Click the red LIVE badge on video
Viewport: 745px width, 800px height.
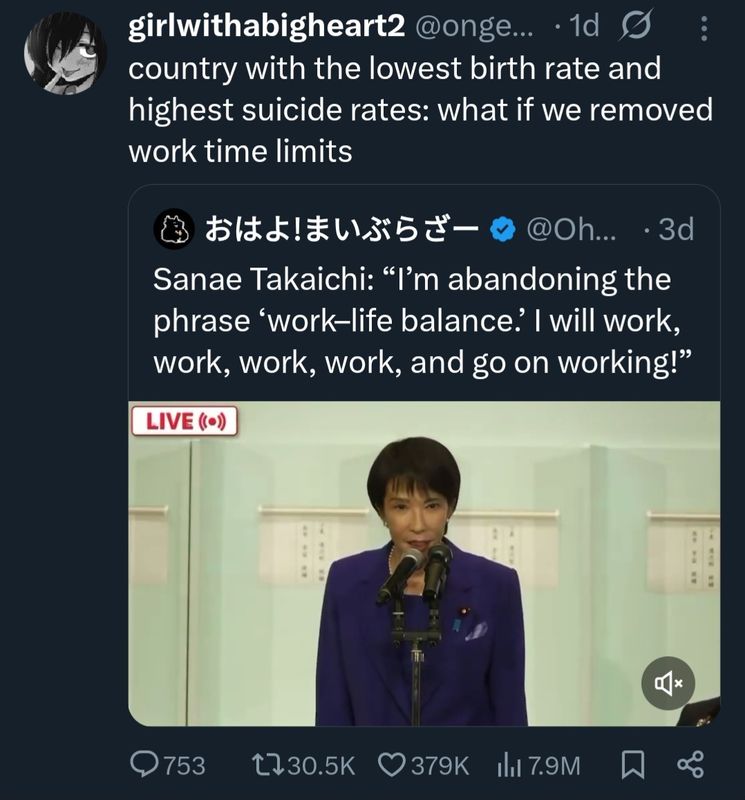tap(187, 421)
